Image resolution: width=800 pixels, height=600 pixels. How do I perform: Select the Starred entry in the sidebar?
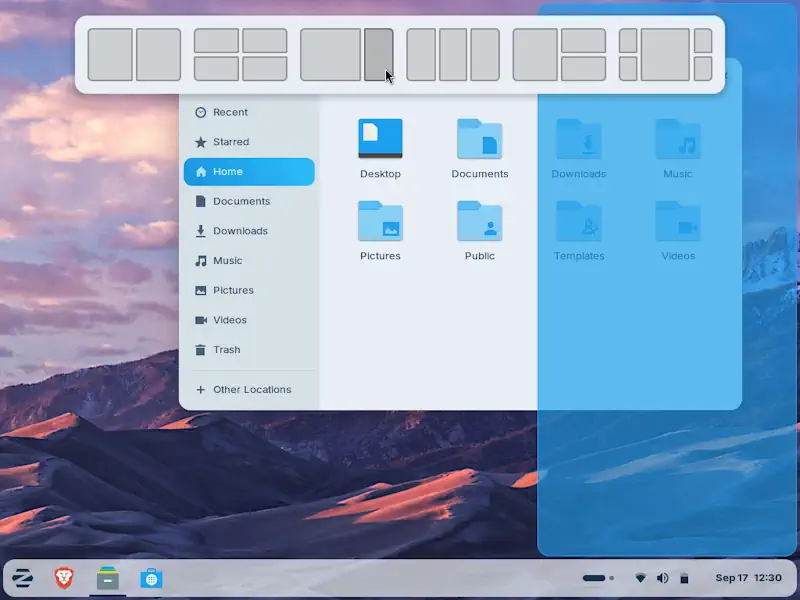coord(233,142)
